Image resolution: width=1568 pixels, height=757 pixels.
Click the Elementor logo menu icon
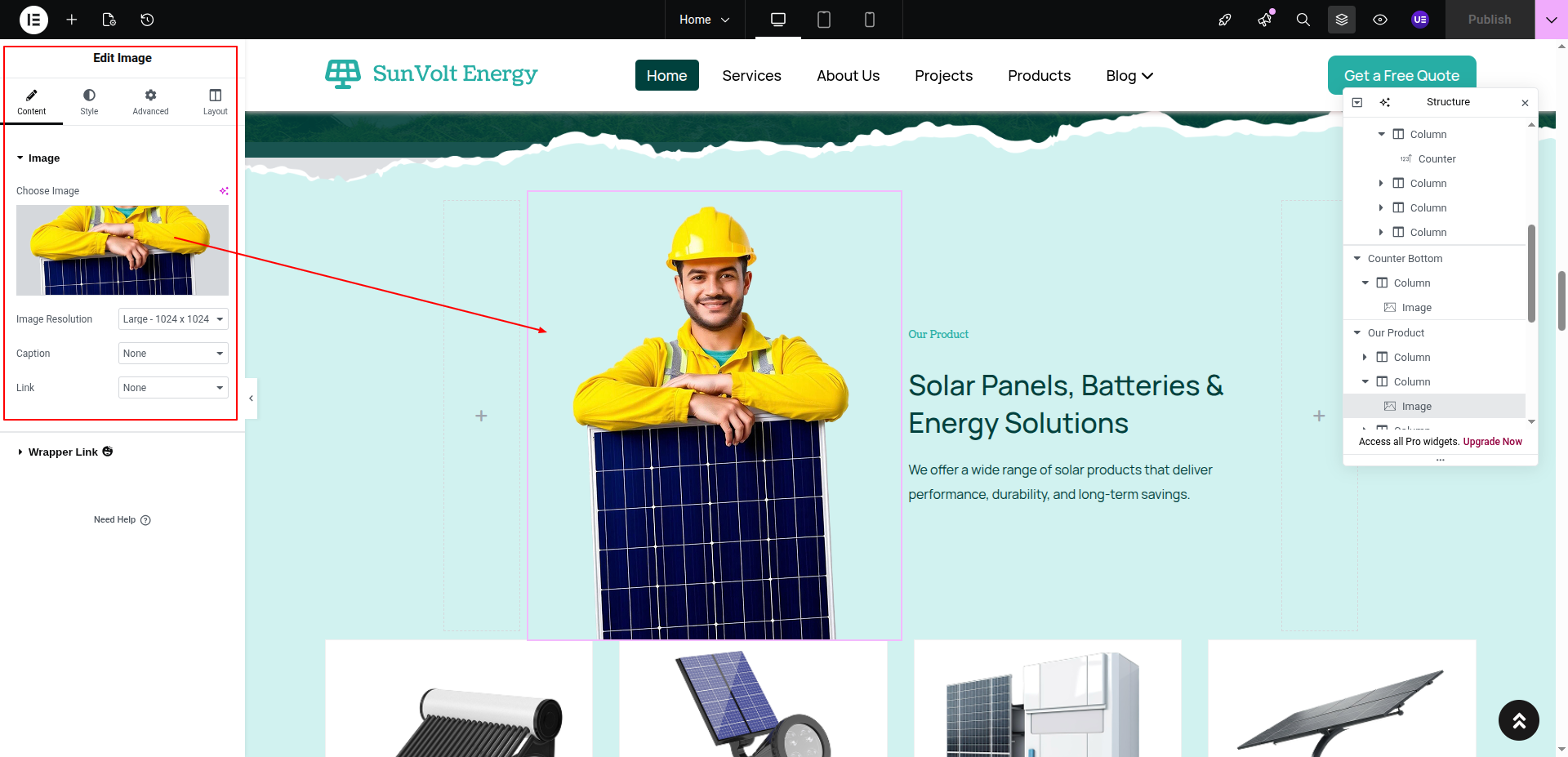[33, 20]
